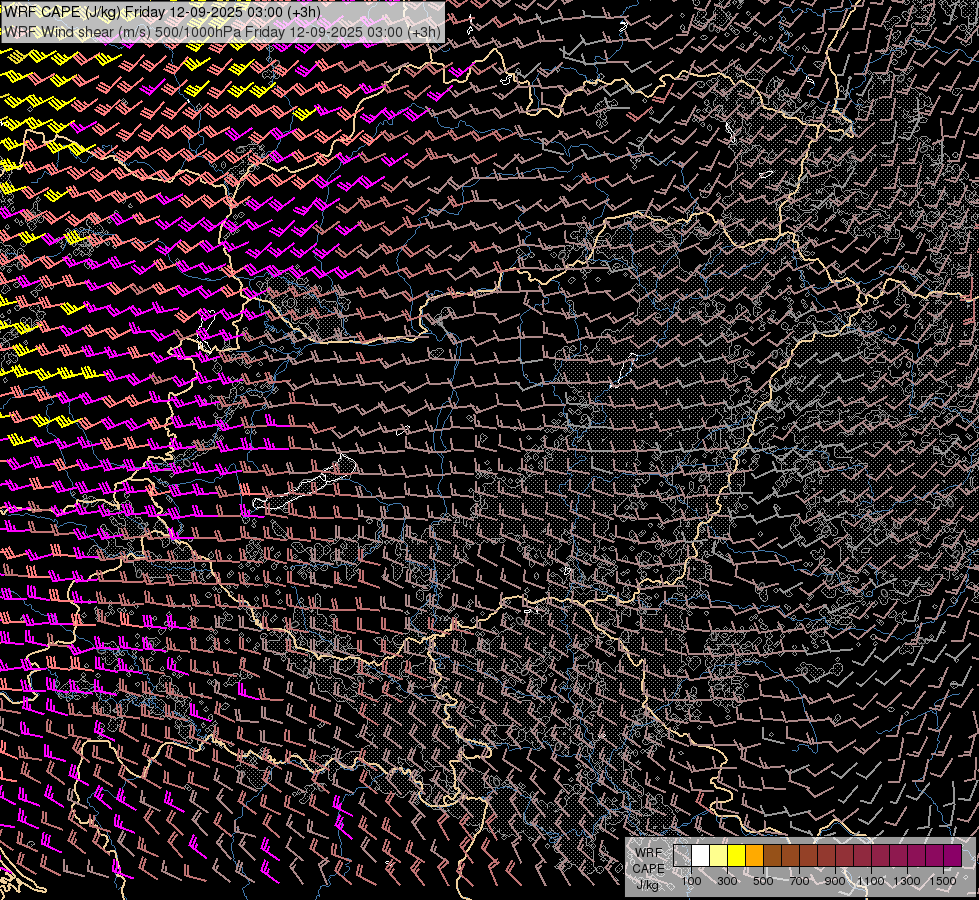The width and height of the screenshot is (979, 900).
Task: Click the last purple swatch in the legend
Action: (x=952, y=855)
